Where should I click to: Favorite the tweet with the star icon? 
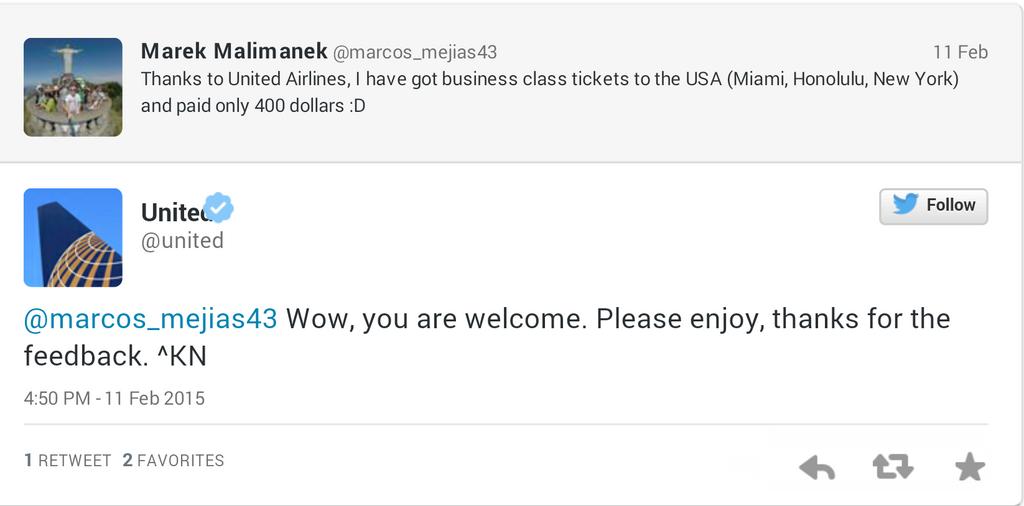pyautogui.click(x=969, y=467)
